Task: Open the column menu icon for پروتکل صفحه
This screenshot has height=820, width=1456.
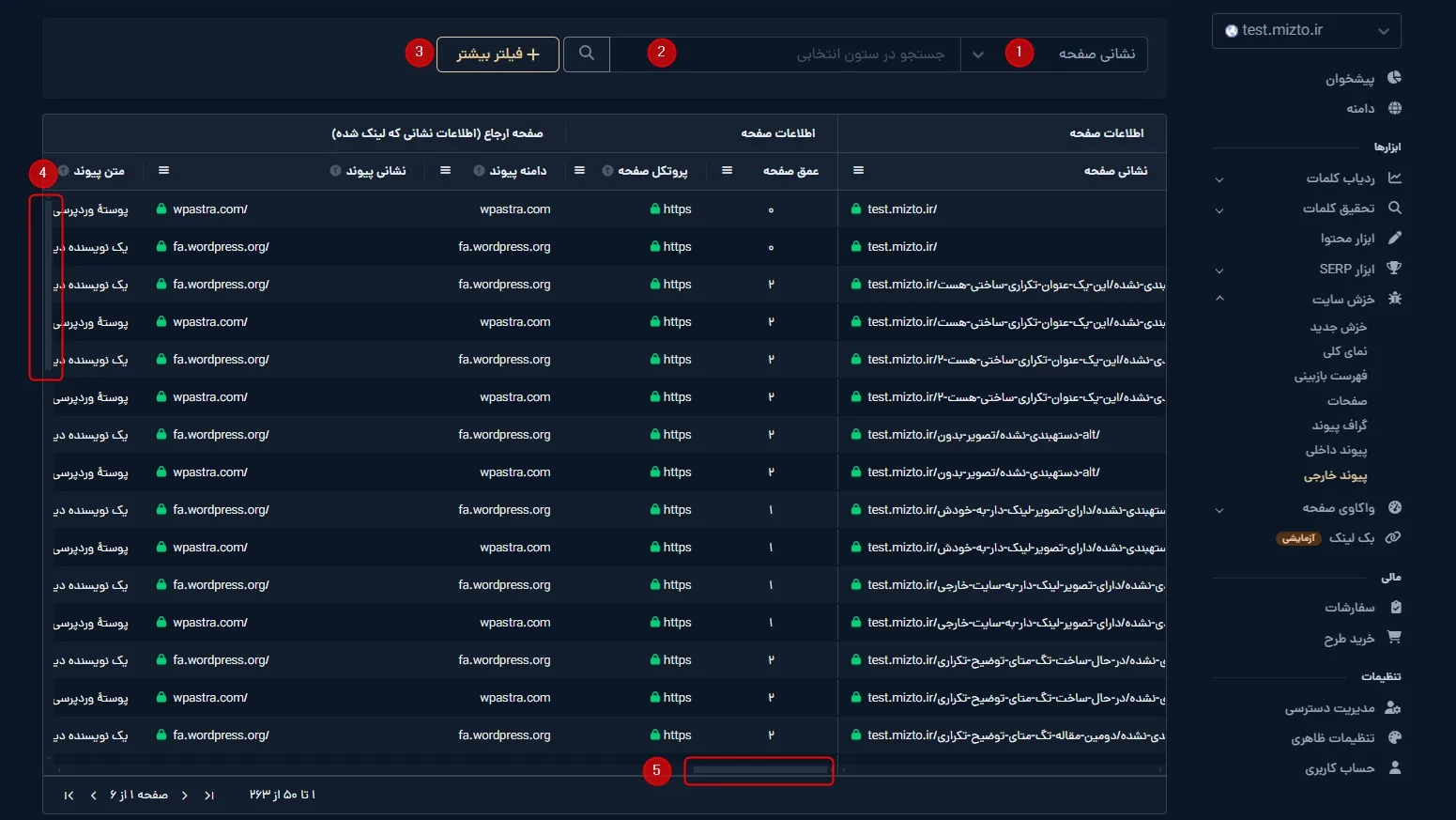Action: (579, 170)
